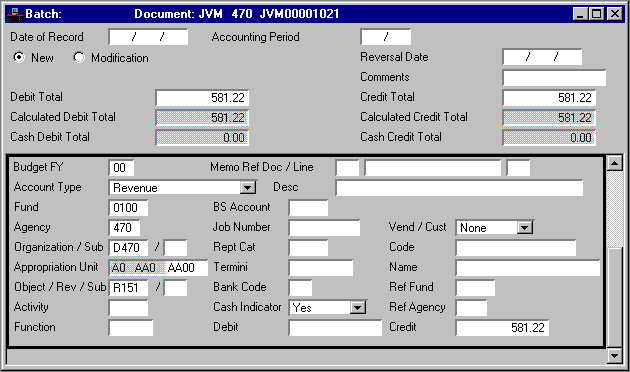Open the Account Type dropdown arrow
630x372 pixels.
(x=248, y=188)
